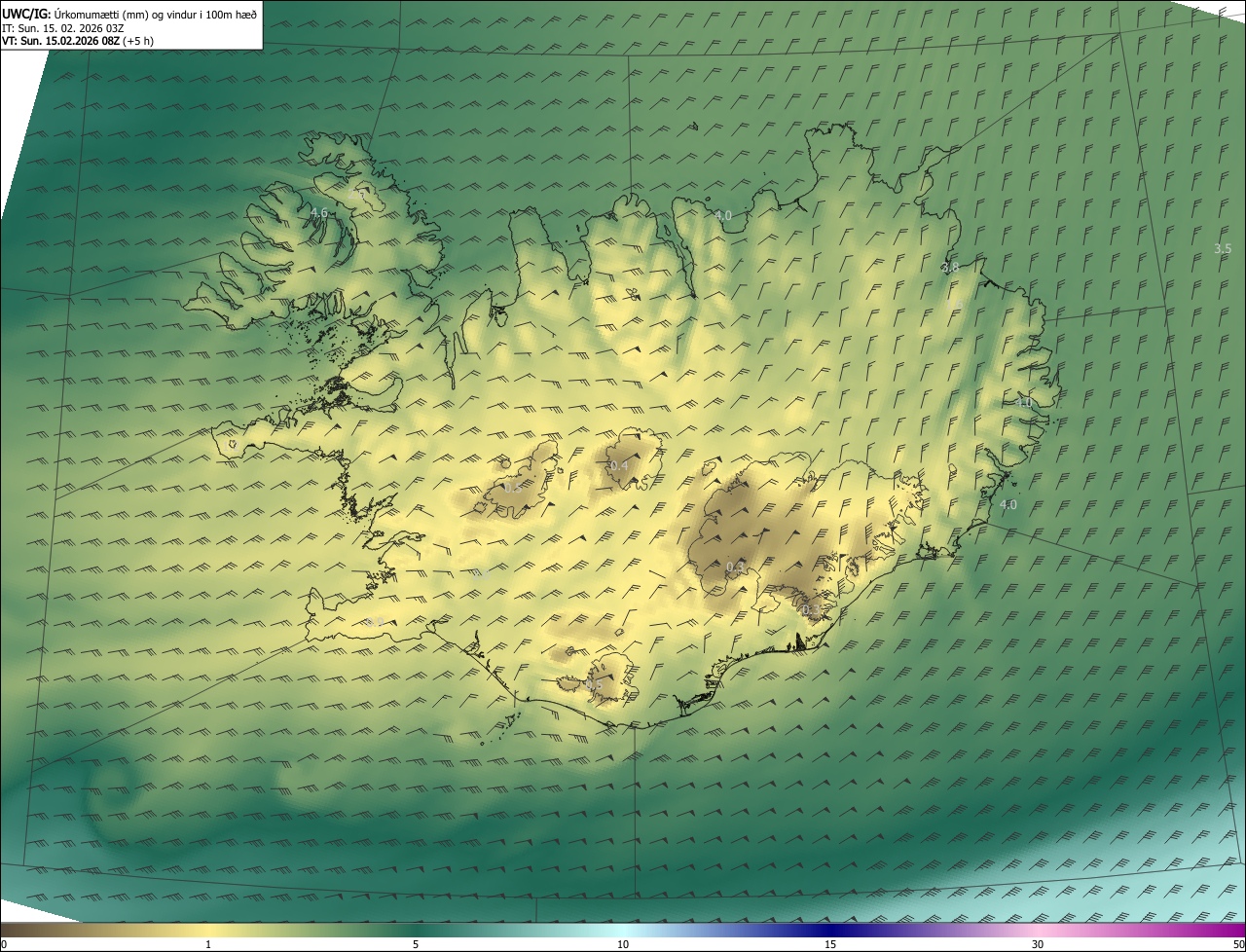Pick the navy blue segment of the colorbar

830,930
